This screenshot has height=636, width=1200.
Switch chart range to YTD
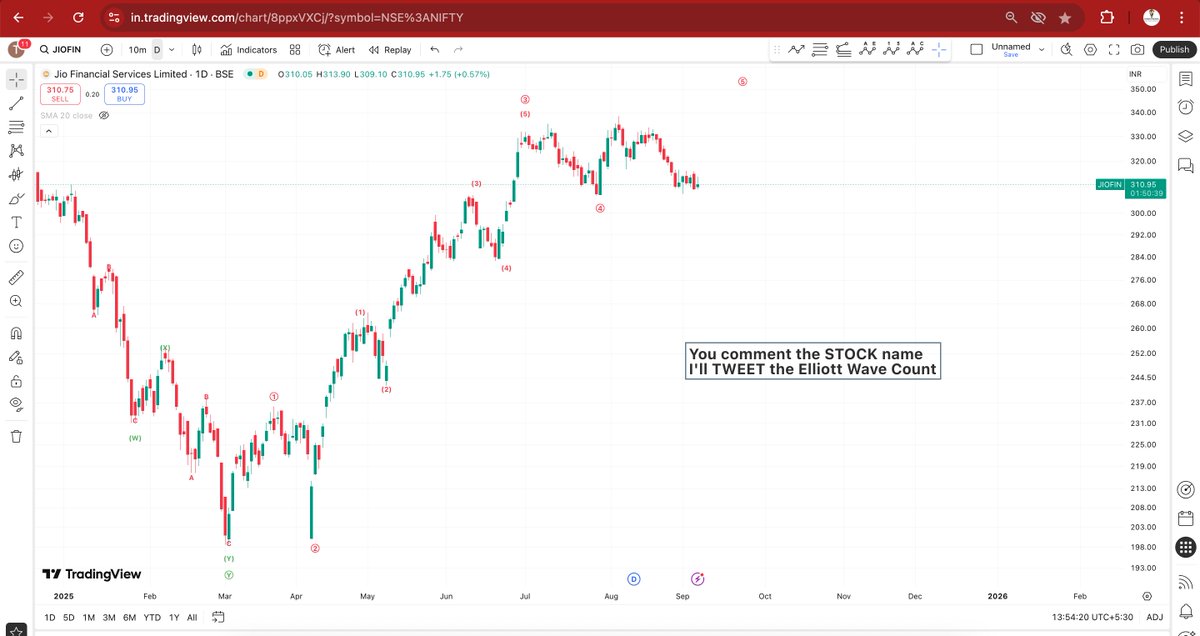[x=153, y=617]
